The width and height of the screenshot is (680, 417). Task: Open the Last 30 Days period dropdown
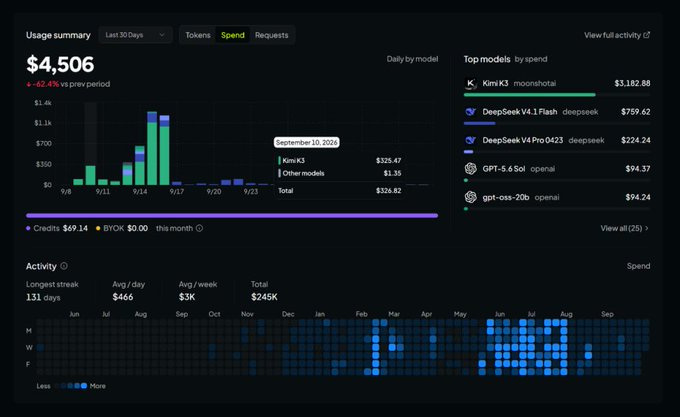point(135,35)
